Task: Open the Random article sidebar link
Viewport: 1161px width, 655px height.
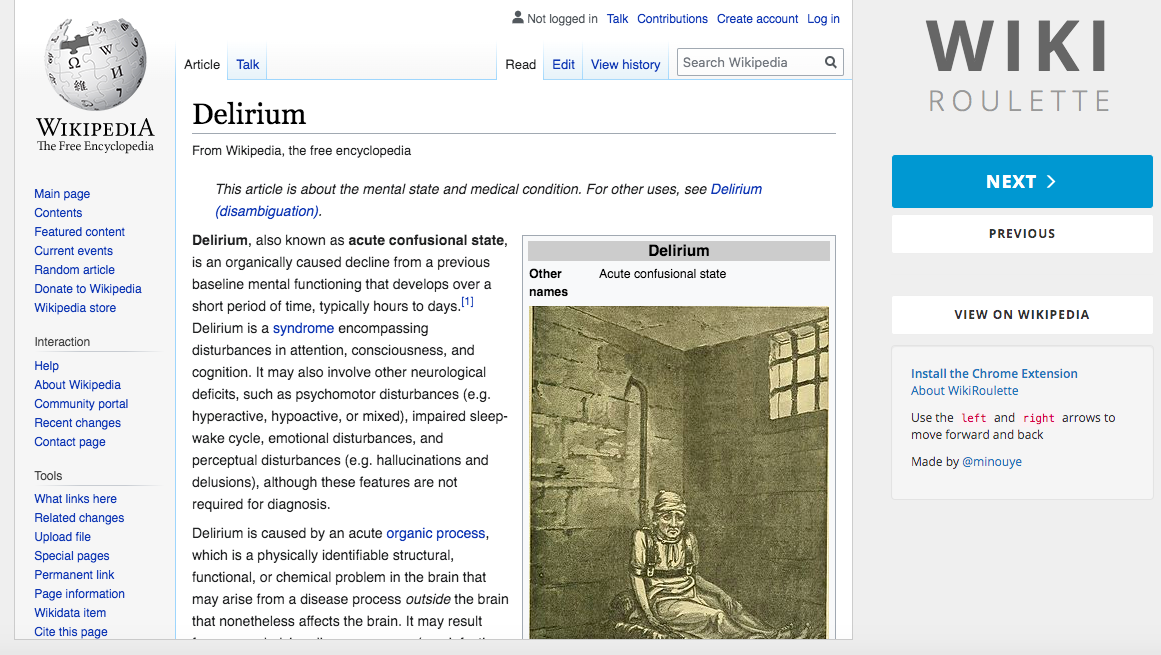Action: (x=74, y=270)
